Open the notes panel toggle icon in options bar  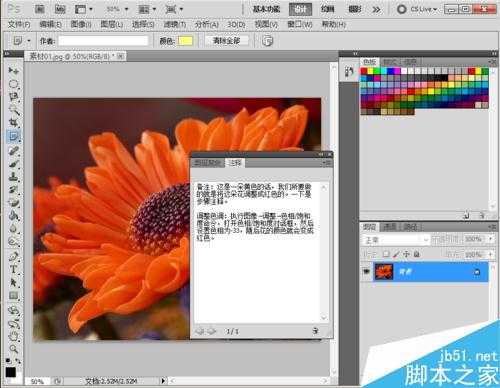pos(267,41)
